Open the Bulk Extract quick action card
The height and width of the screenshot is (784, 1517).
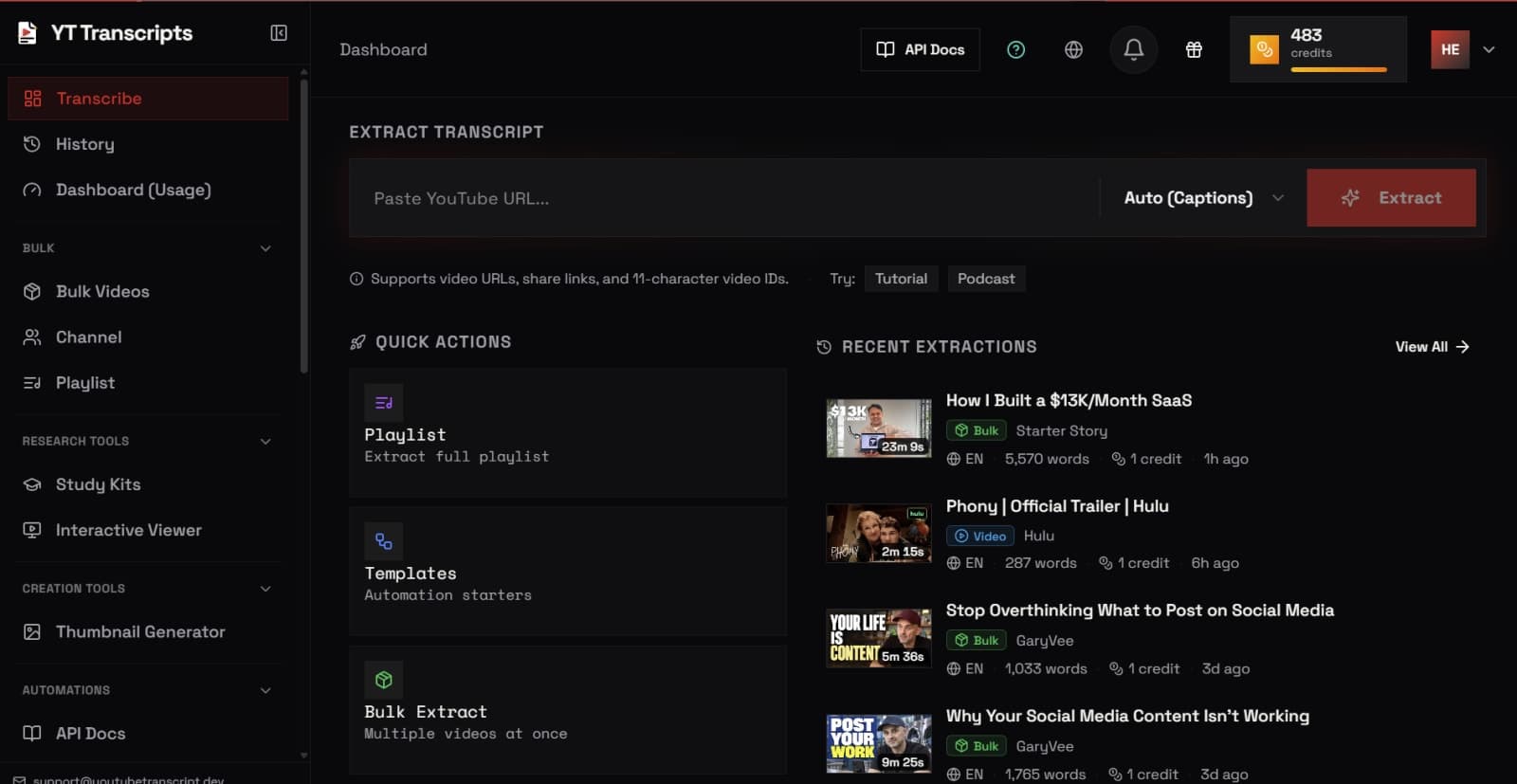pos(568,709)
